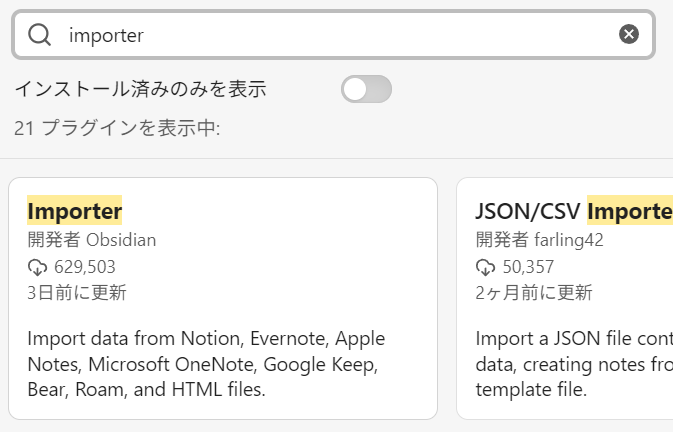Click the 'JSON/CSV Importer' title
This screenshot has width=673, height=432.
pos(574,211)
